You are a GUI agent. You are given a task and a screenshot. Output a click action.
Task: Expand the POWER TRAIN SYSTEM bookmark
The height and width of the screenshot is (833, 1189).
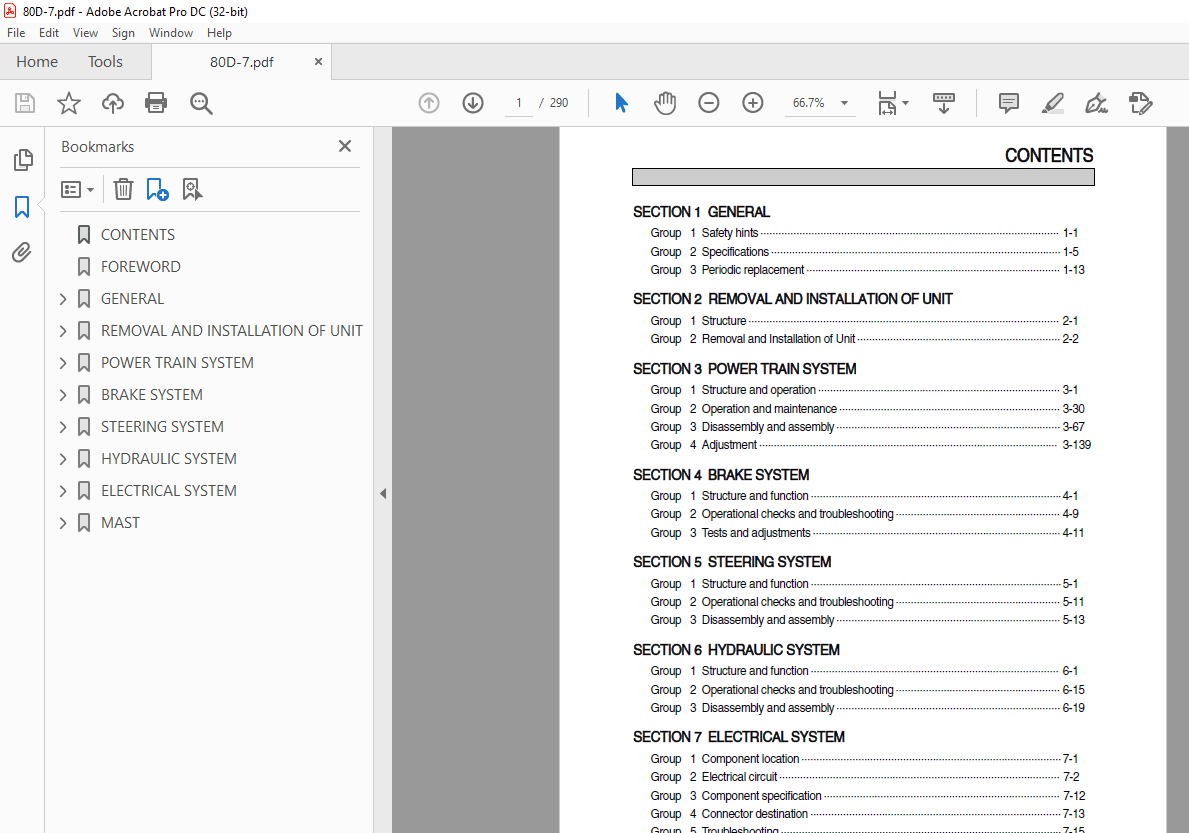pos(63,363)
